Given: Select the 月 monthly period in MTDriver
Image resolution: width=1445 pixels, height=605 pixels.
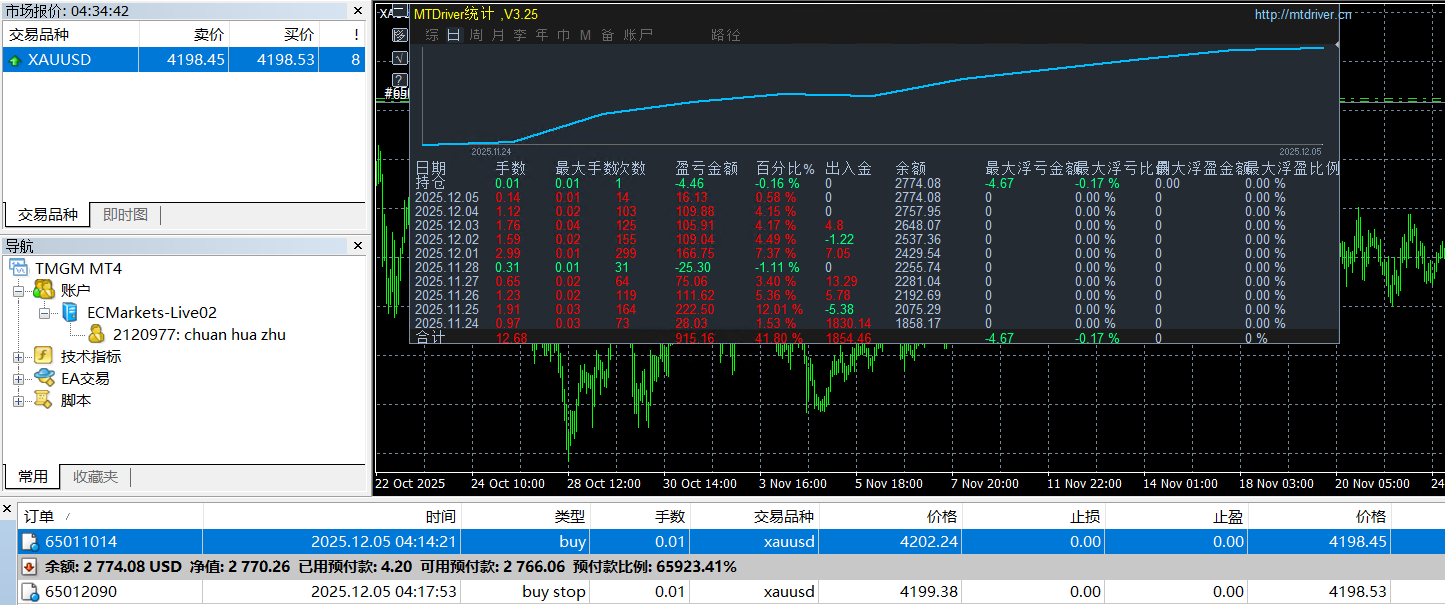Looking at the screenshot, I should click(x=498, y=35).
